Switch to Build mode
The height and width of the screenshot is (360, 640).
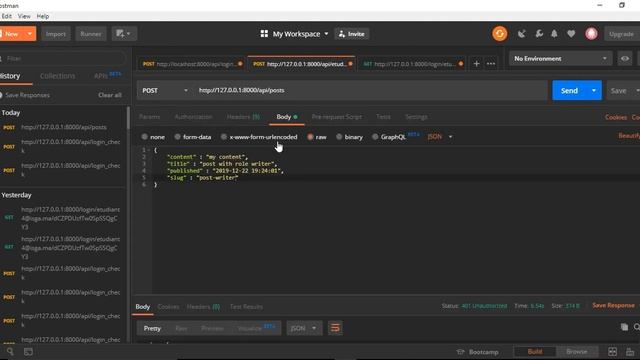coord(535,351)
